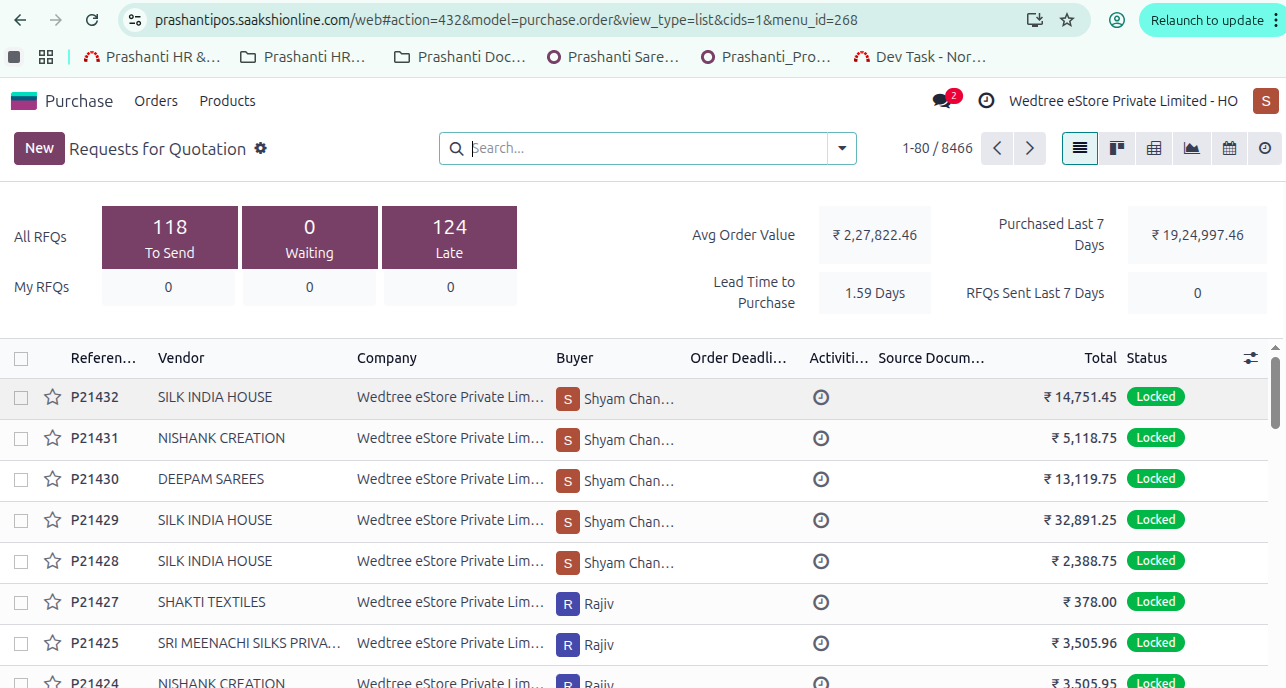The height and width of the screenshot is (688, 1286).
Task: Focus the Search input field
Action: coord(647,148)
